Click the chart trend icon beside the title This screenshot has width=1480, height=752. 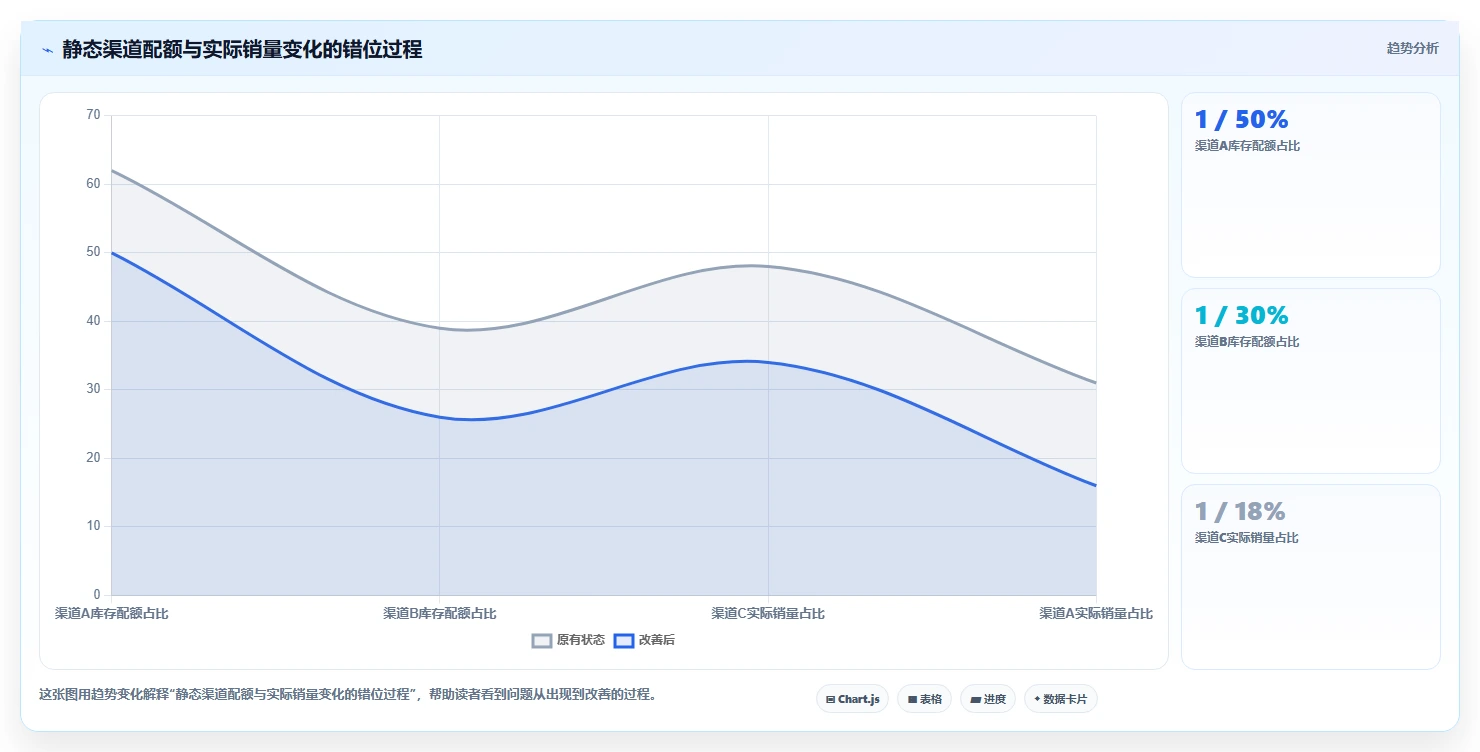(x=47, y=50)
